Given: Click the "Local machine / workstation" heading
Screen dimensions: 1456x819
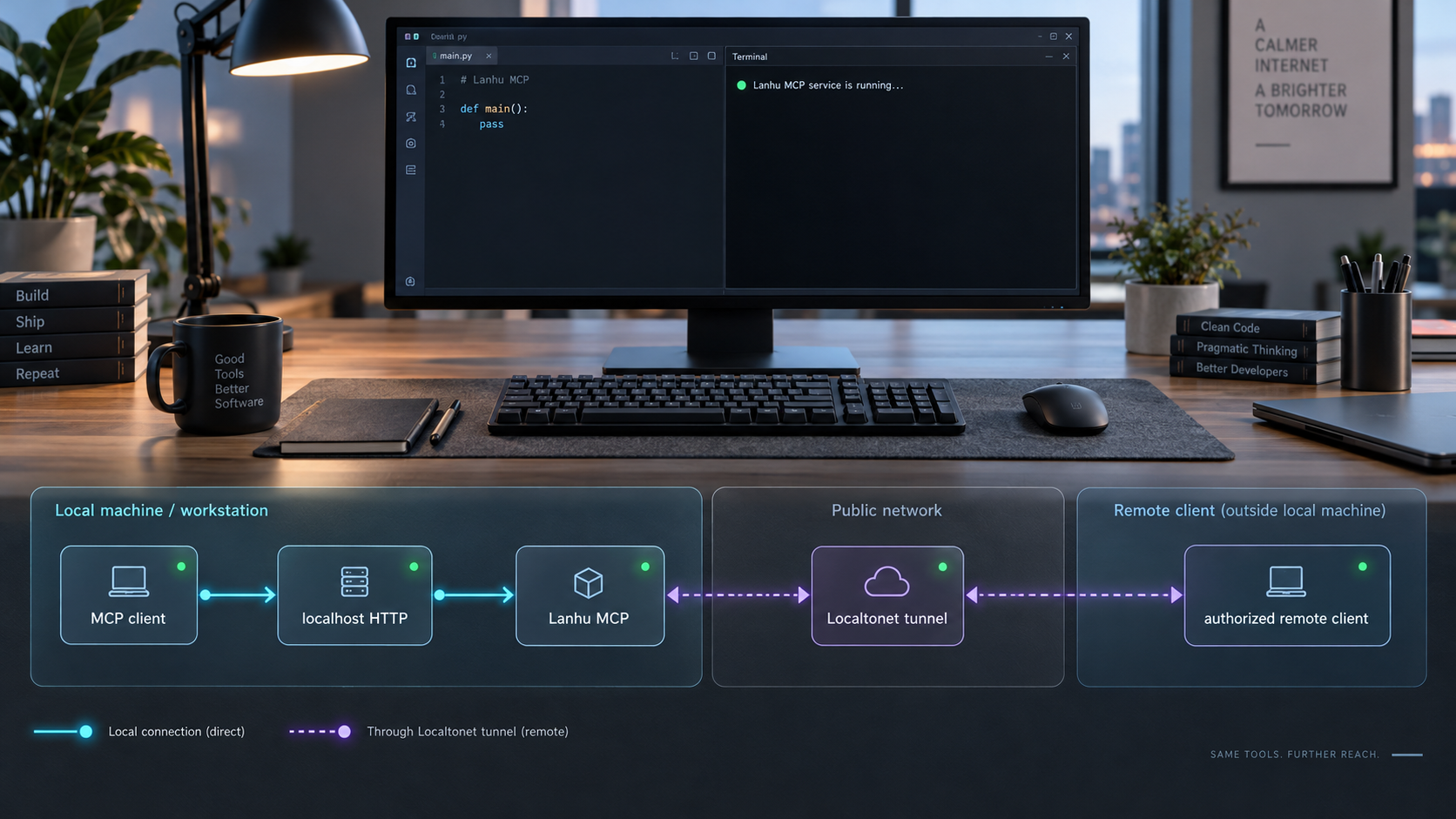Looking at the screenshot, I should (161, 511).
